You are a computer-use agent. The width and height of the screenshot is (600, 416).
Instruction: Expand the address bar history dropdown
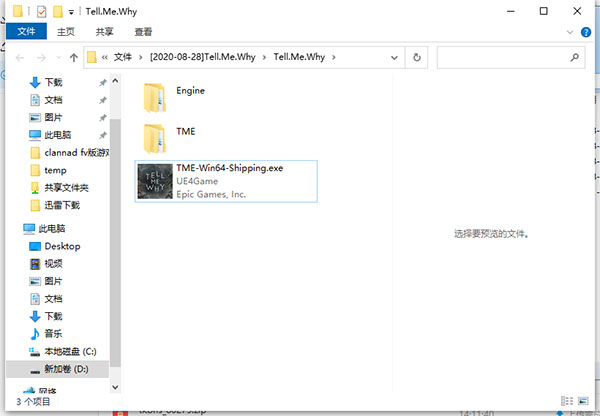pos(394,58)
